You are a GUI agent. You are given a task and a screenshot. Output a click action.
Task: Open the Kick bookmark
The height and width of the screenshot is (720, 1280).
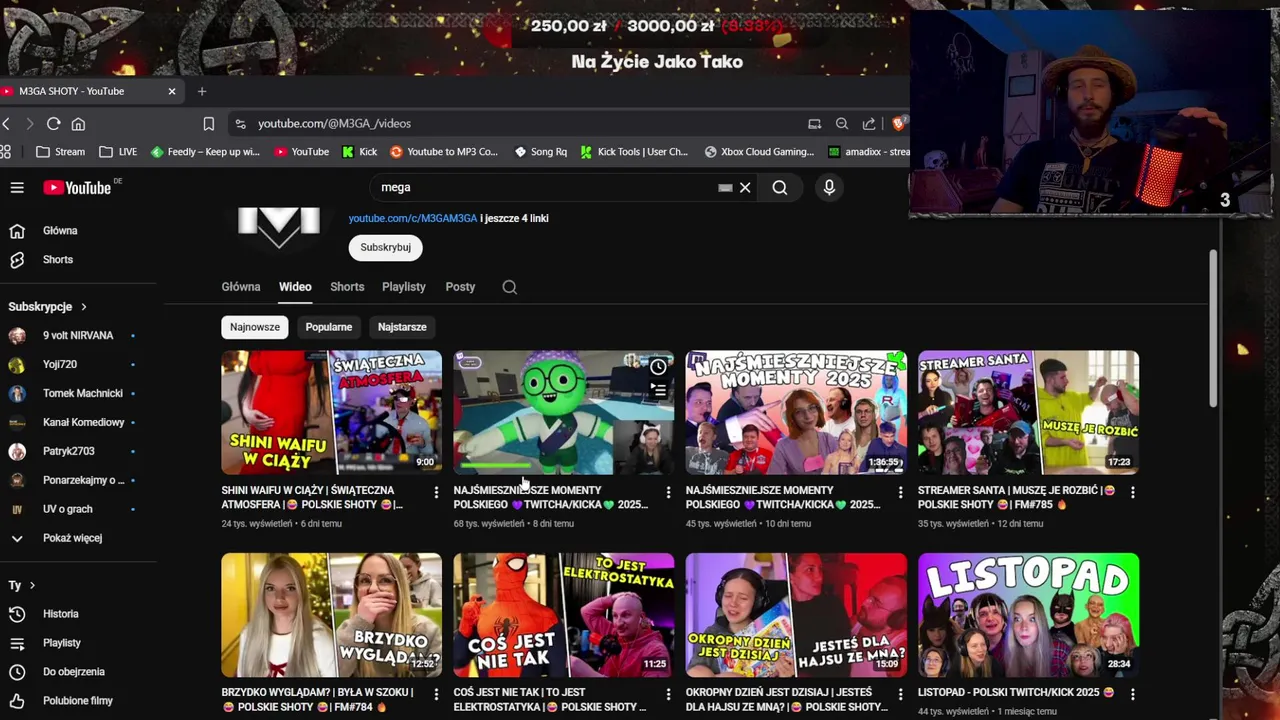tap(359, 152)
